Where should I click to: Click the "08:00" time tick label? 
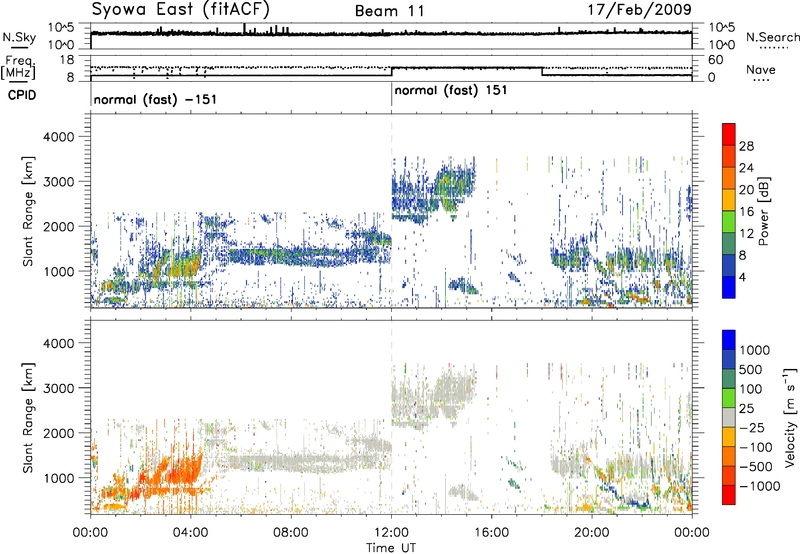pyautogui.click(x=291, y=533)
